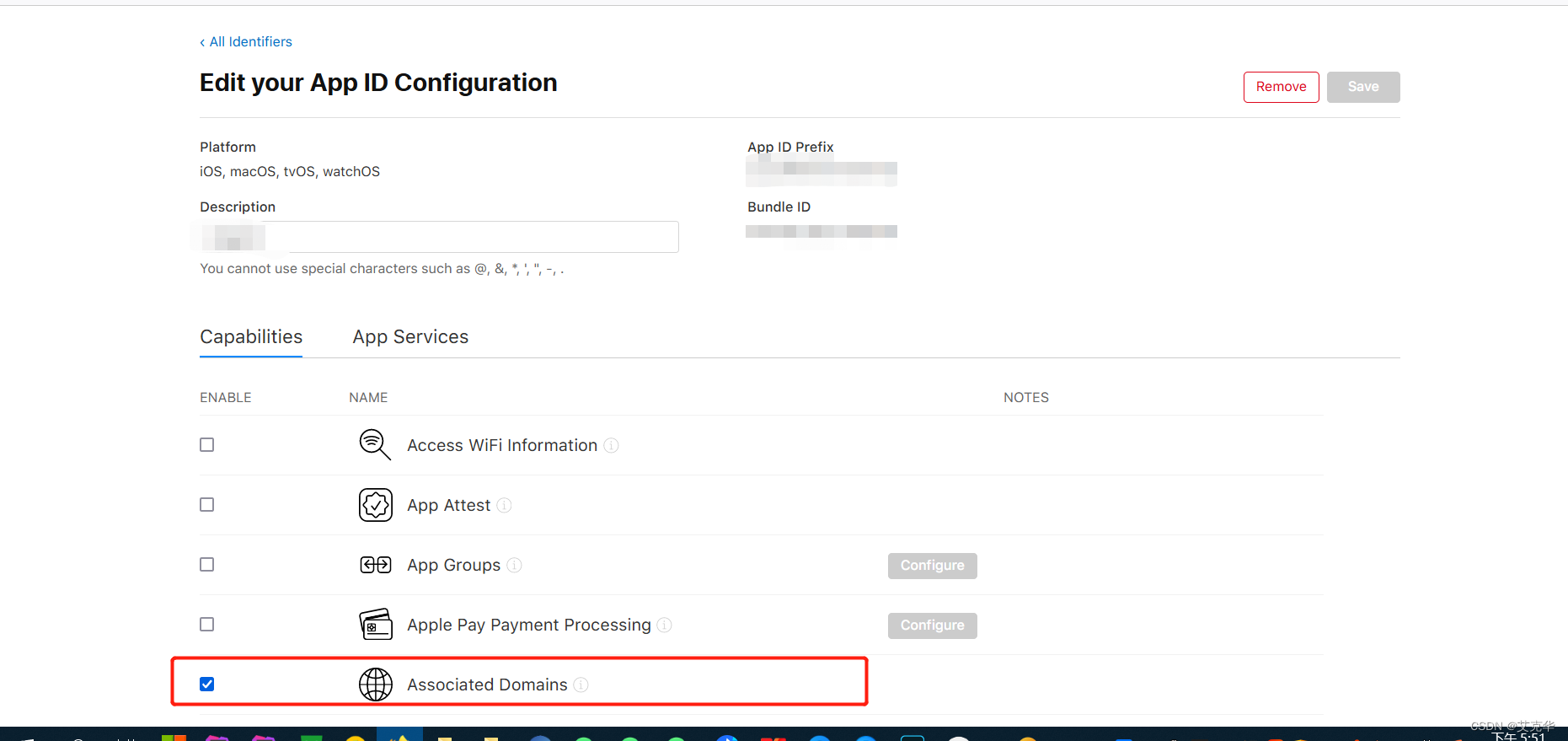The height and width of the screenshot is (741, 1568).
Task: Go back to All Identifiers
Action: (x=246, y=42)
